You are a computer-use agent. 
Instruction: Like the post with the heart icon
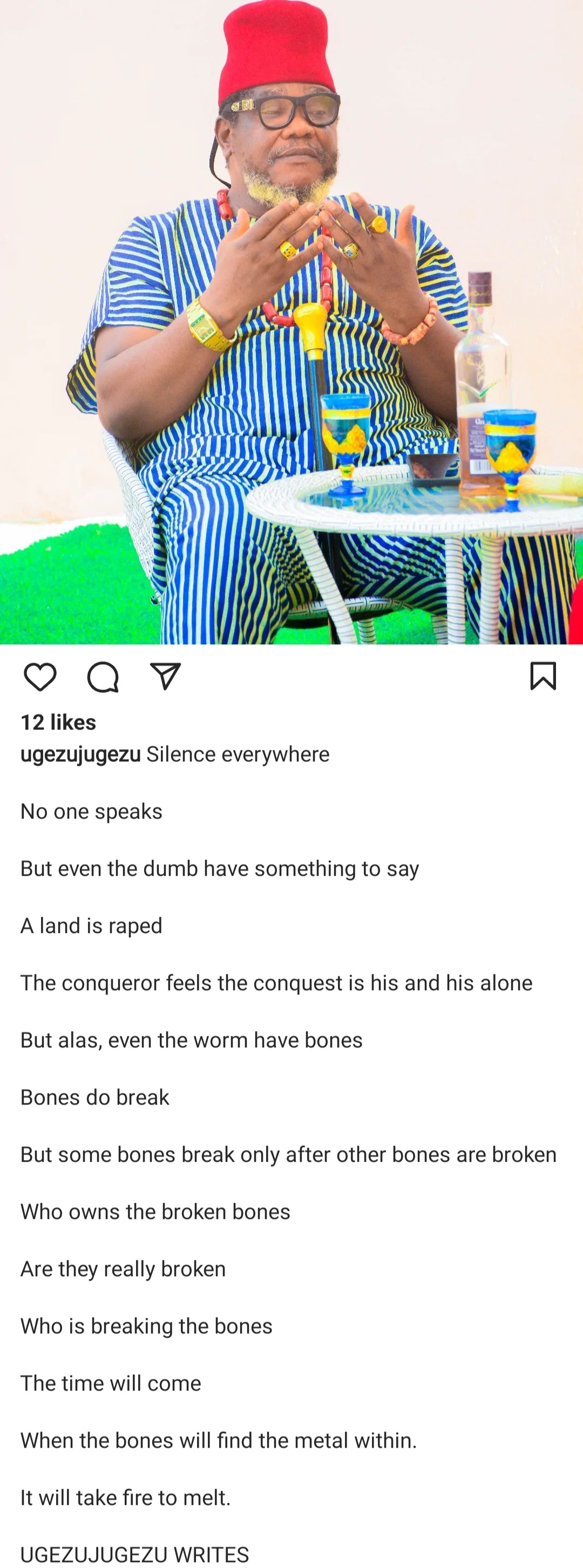[40, 677]
